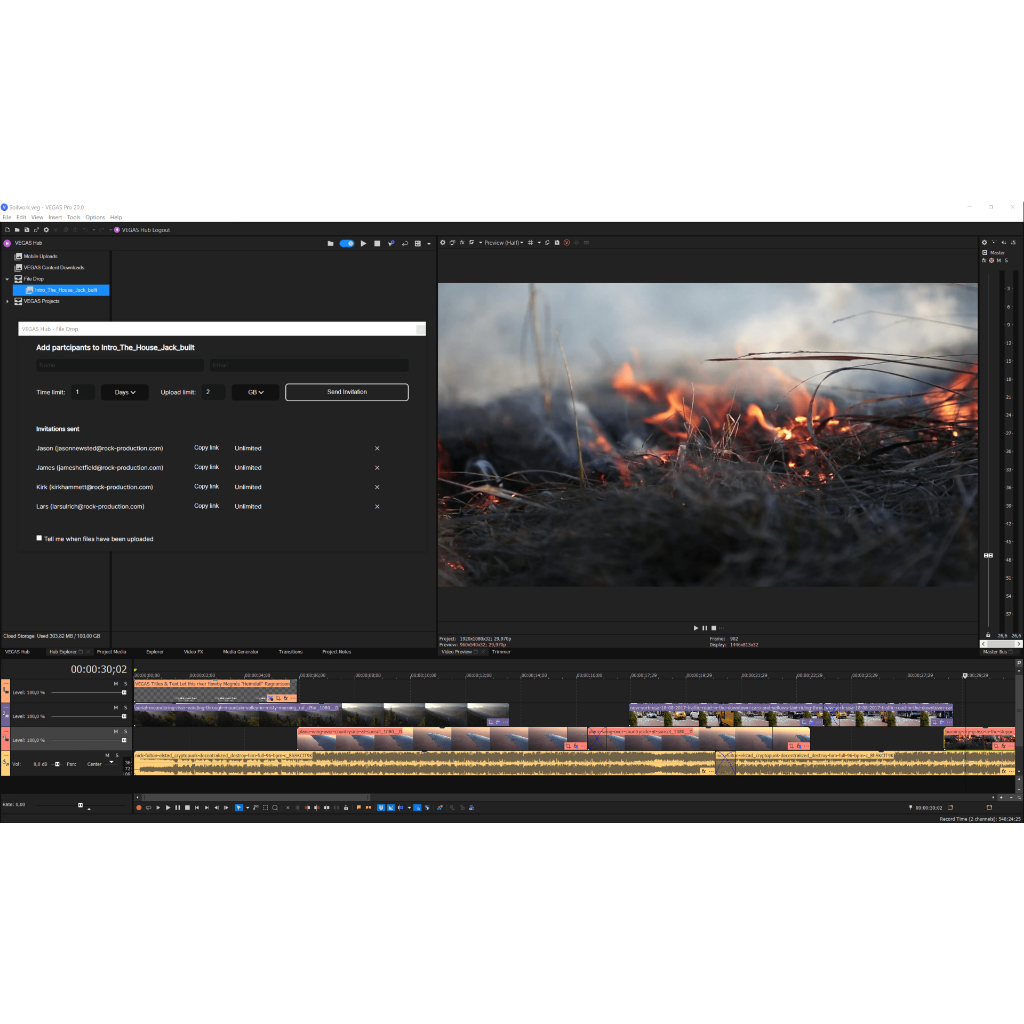This screenshot has width=1024, height=1024.
Task: Mute the top title video track
Action: point(116,683)
